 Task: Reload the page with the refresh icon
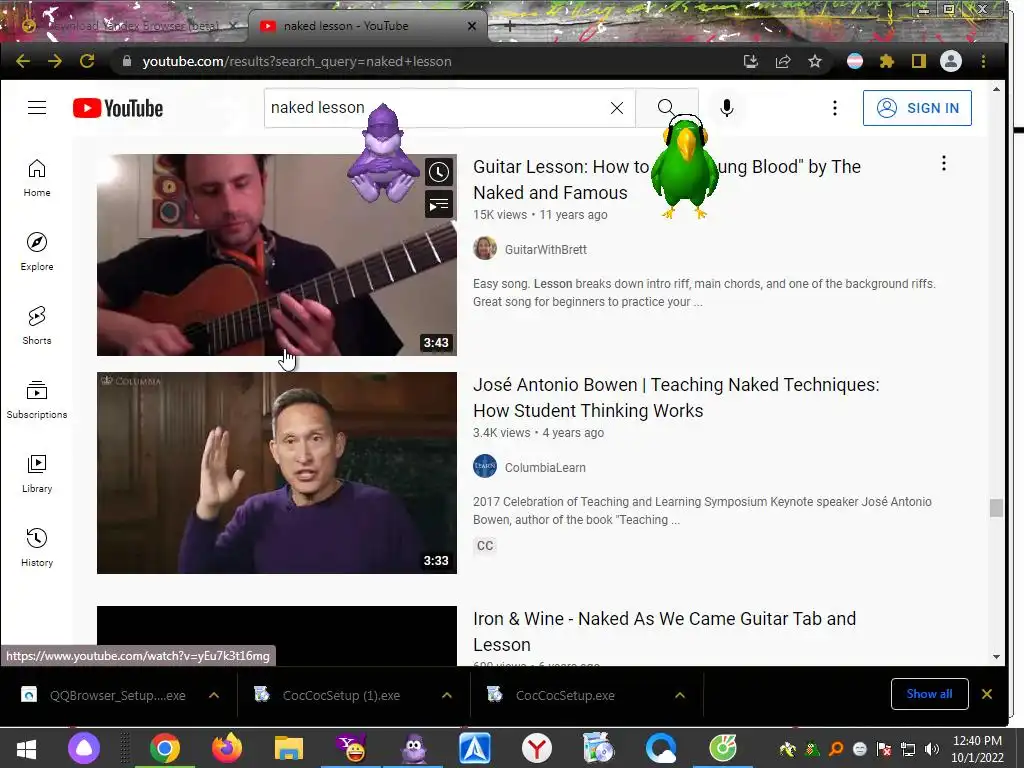(x=87, y=61)
